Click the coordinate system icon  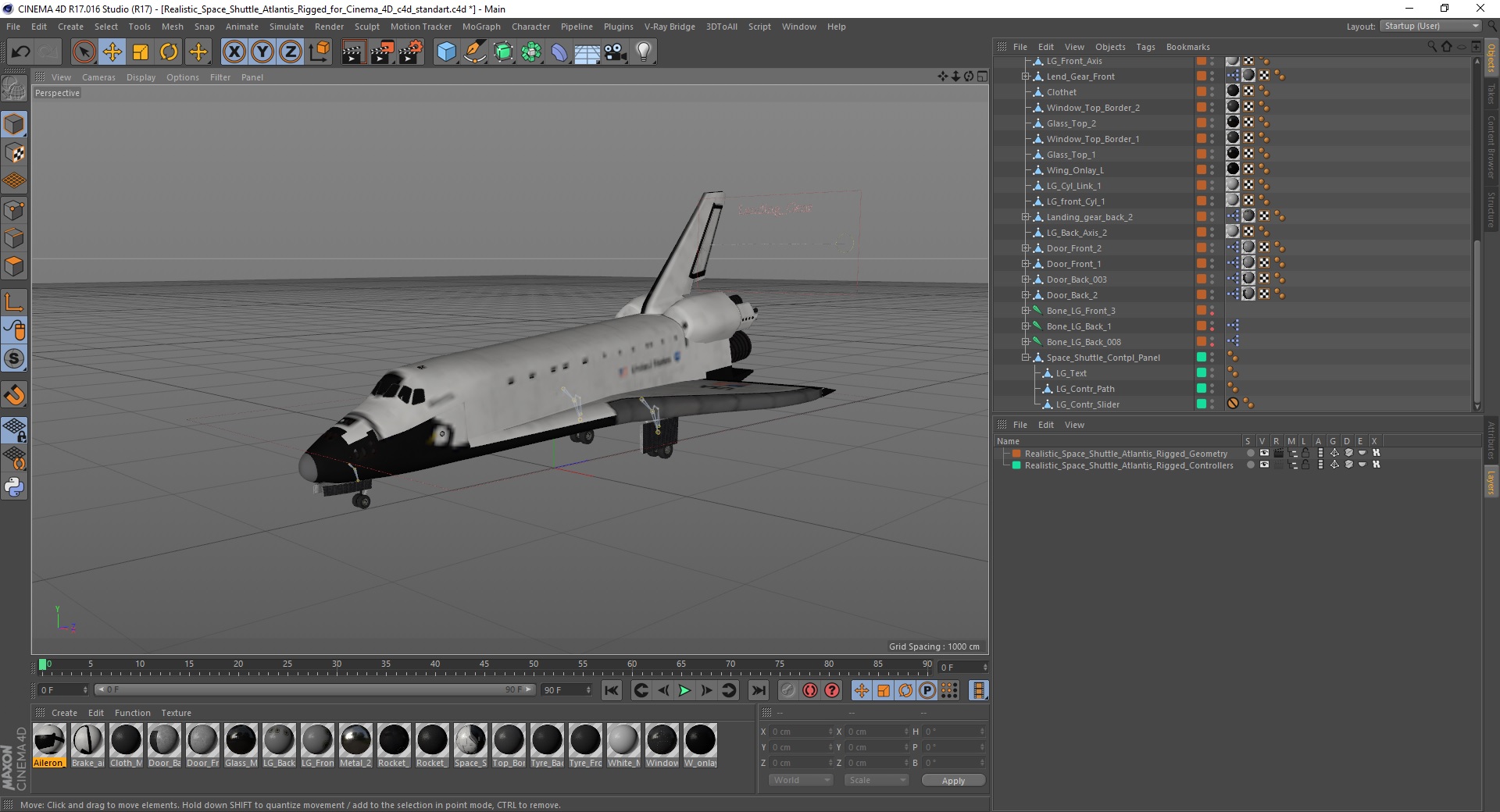click(319, 52)
